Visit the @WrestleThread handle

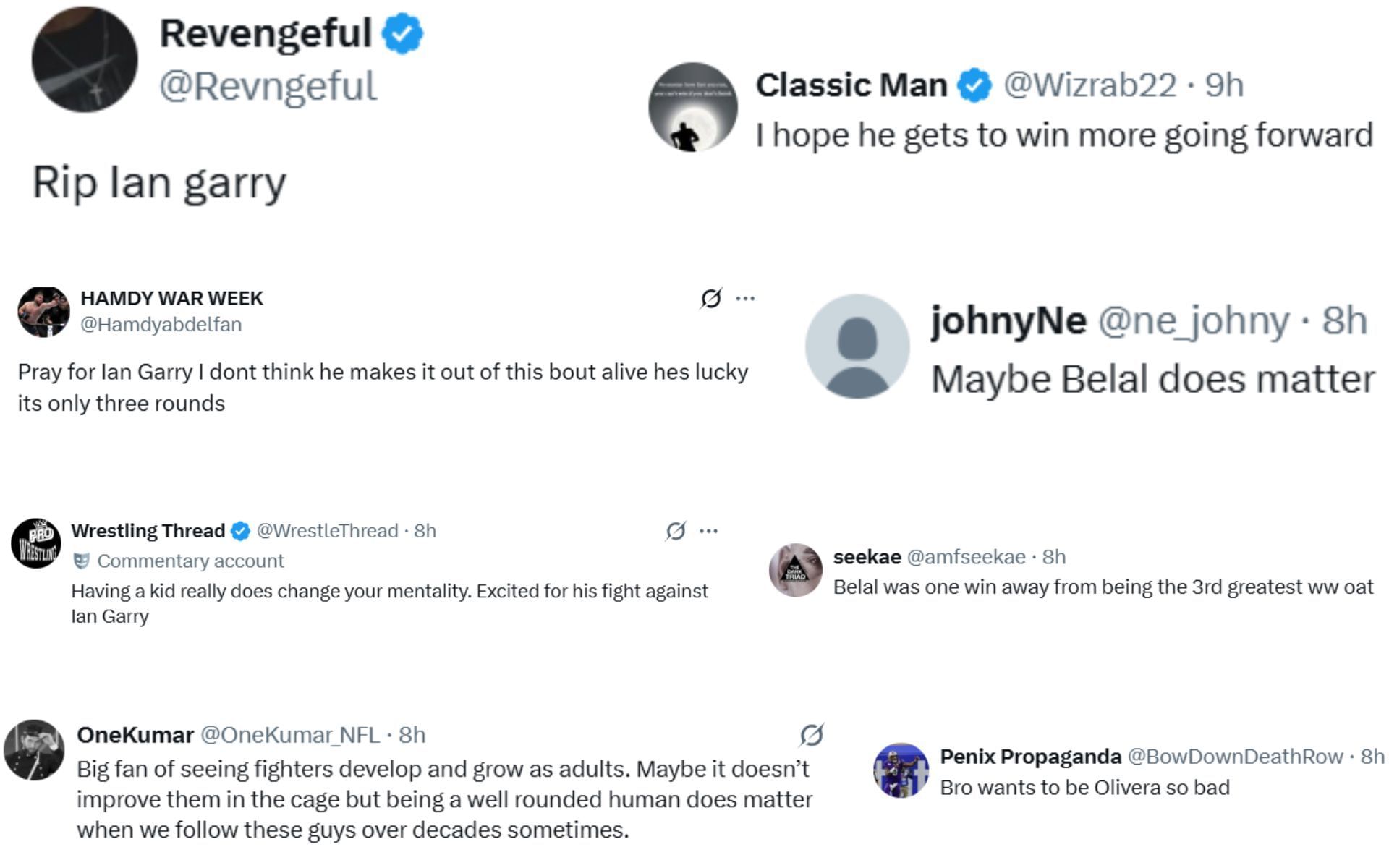coord(327,531)
